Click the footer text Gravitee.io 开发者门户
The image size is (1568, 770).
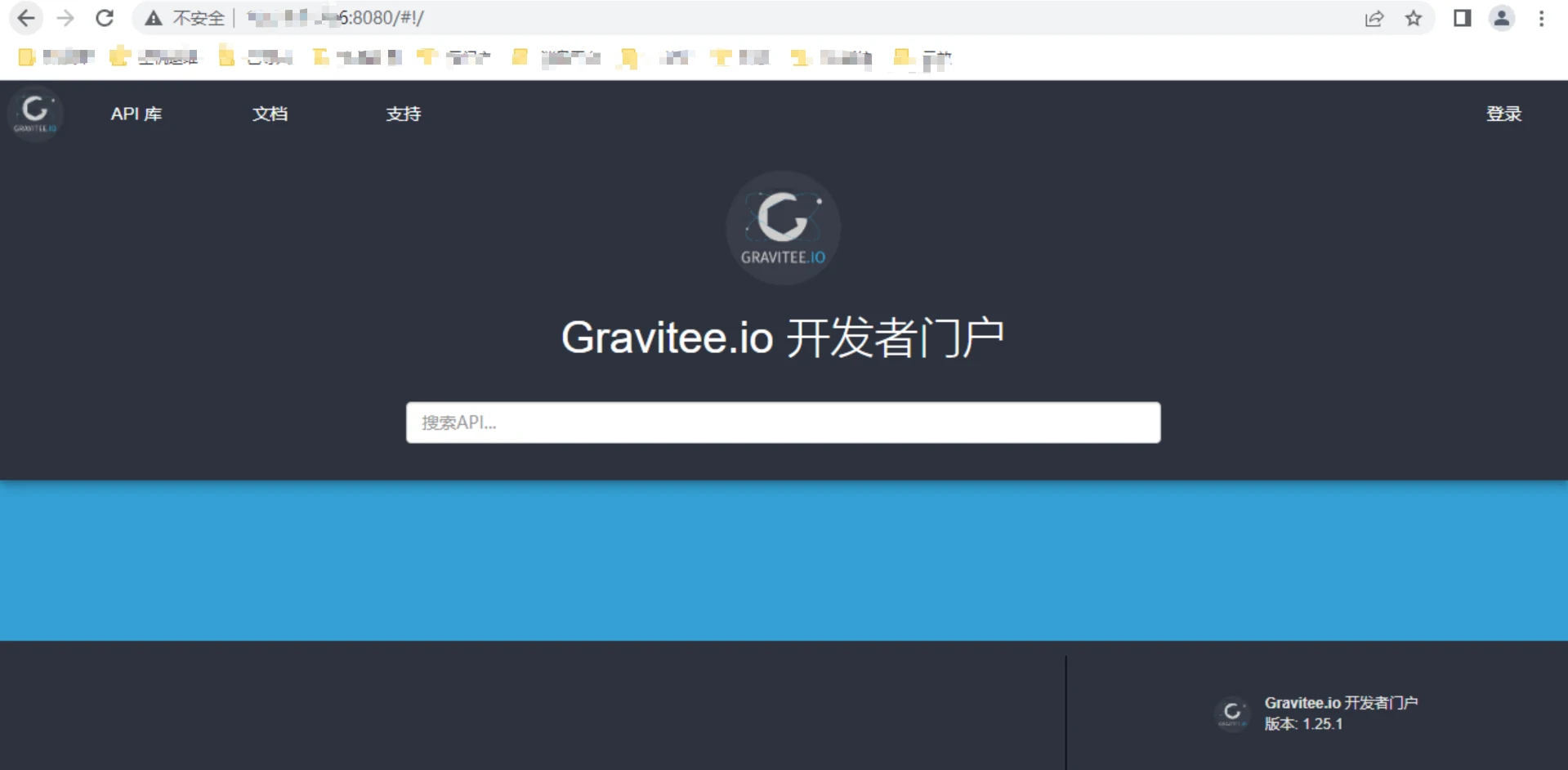click(x=1341, y=703)
